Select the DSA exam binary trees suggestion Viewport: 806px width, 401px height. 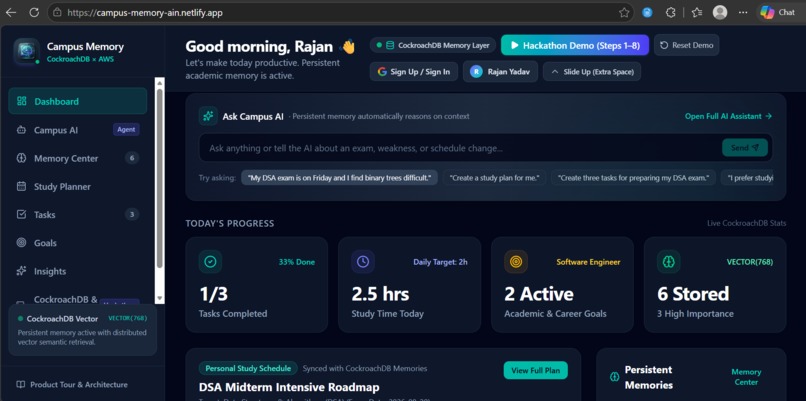coord(340,178)
